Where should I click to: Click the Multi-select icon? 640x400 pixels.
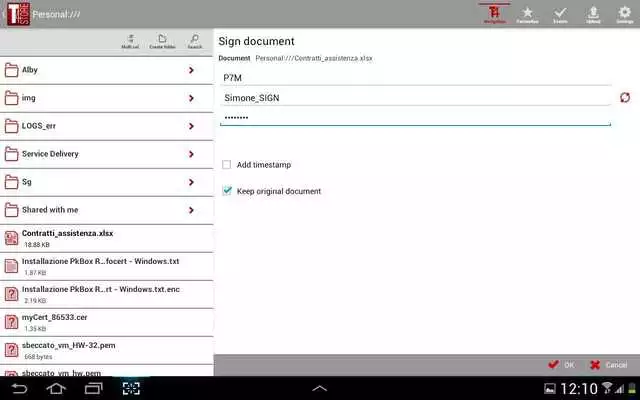130,41
